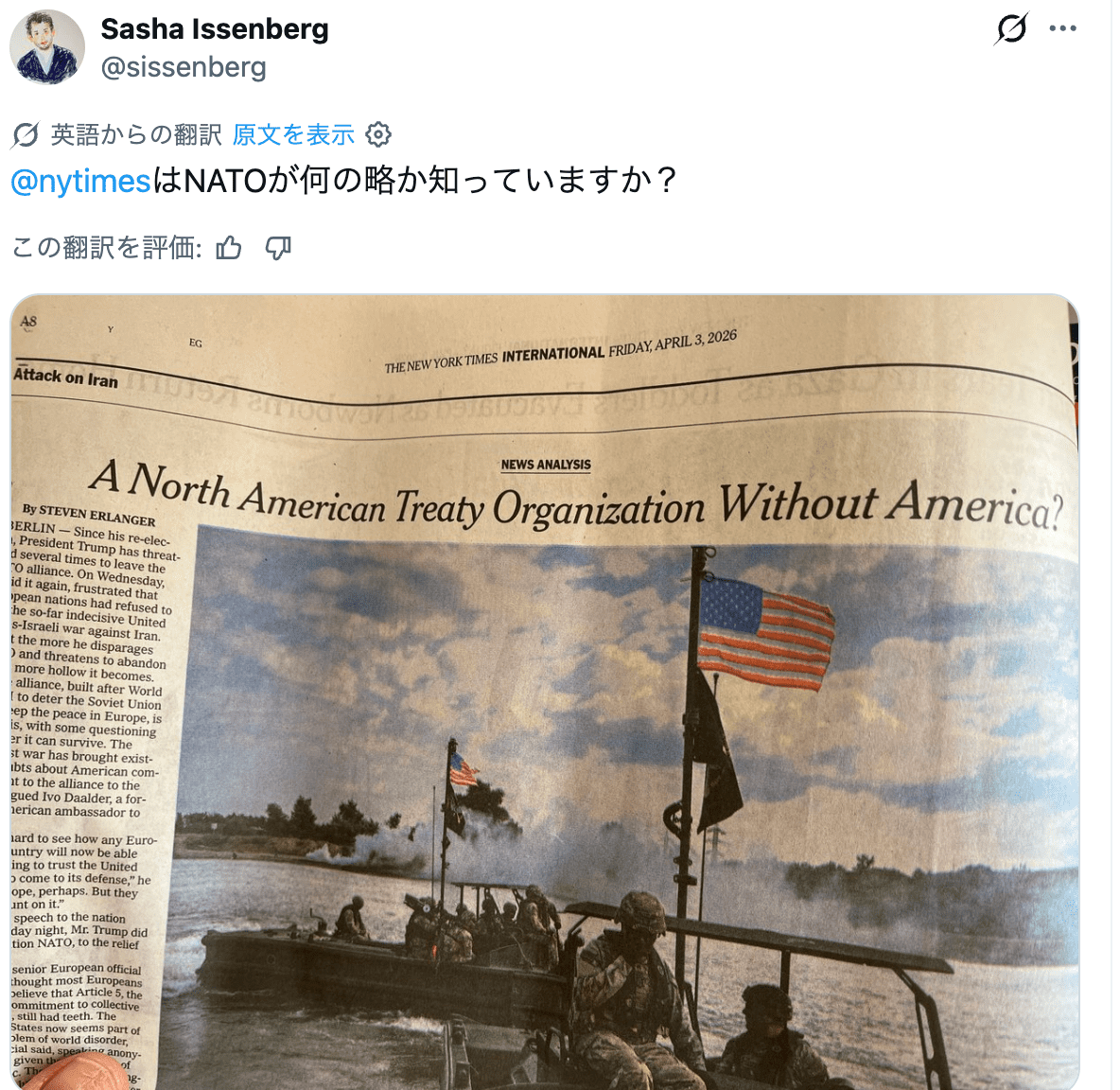The height and width of the screenshot is (1090, 1120).
Task: Show original text via 原文を表示
Action: pyautogui.click(x=293, y=134)
